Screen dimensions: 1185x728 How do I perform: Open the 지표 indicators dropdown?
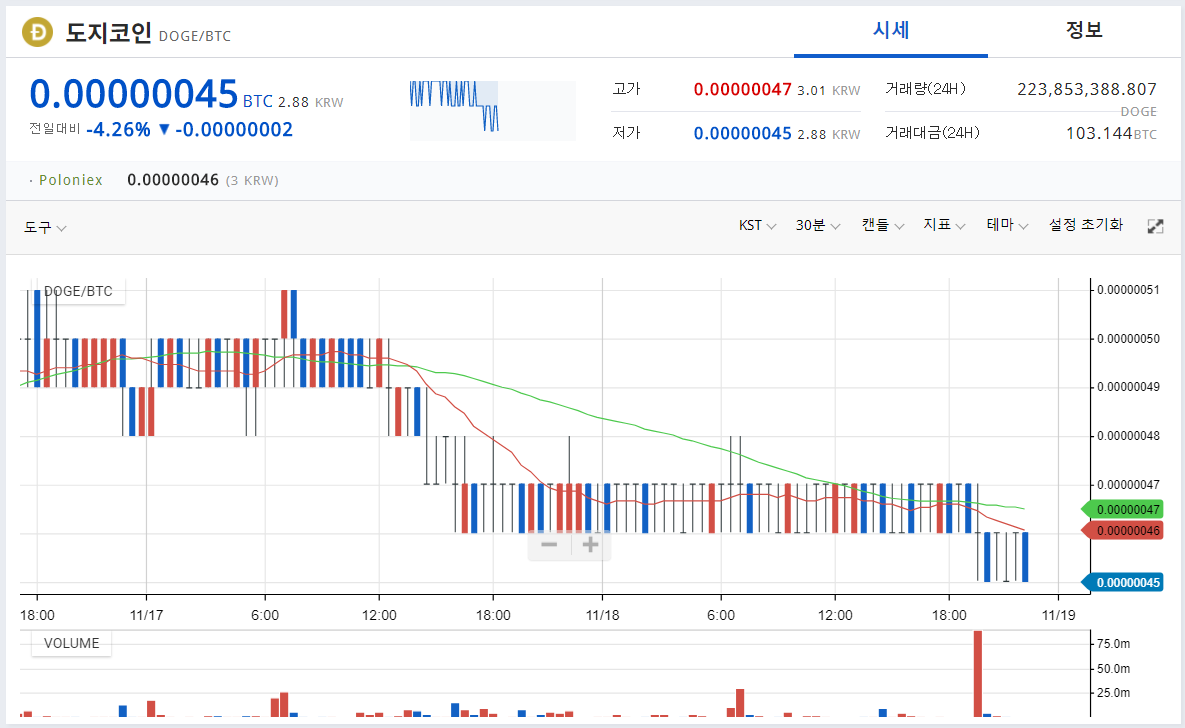click(x=945, y=225)
